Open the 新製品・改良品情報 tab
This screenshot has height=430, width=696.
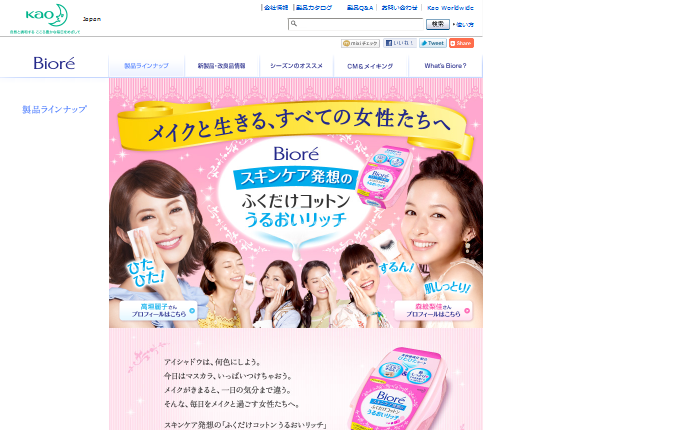pos(221,66)
